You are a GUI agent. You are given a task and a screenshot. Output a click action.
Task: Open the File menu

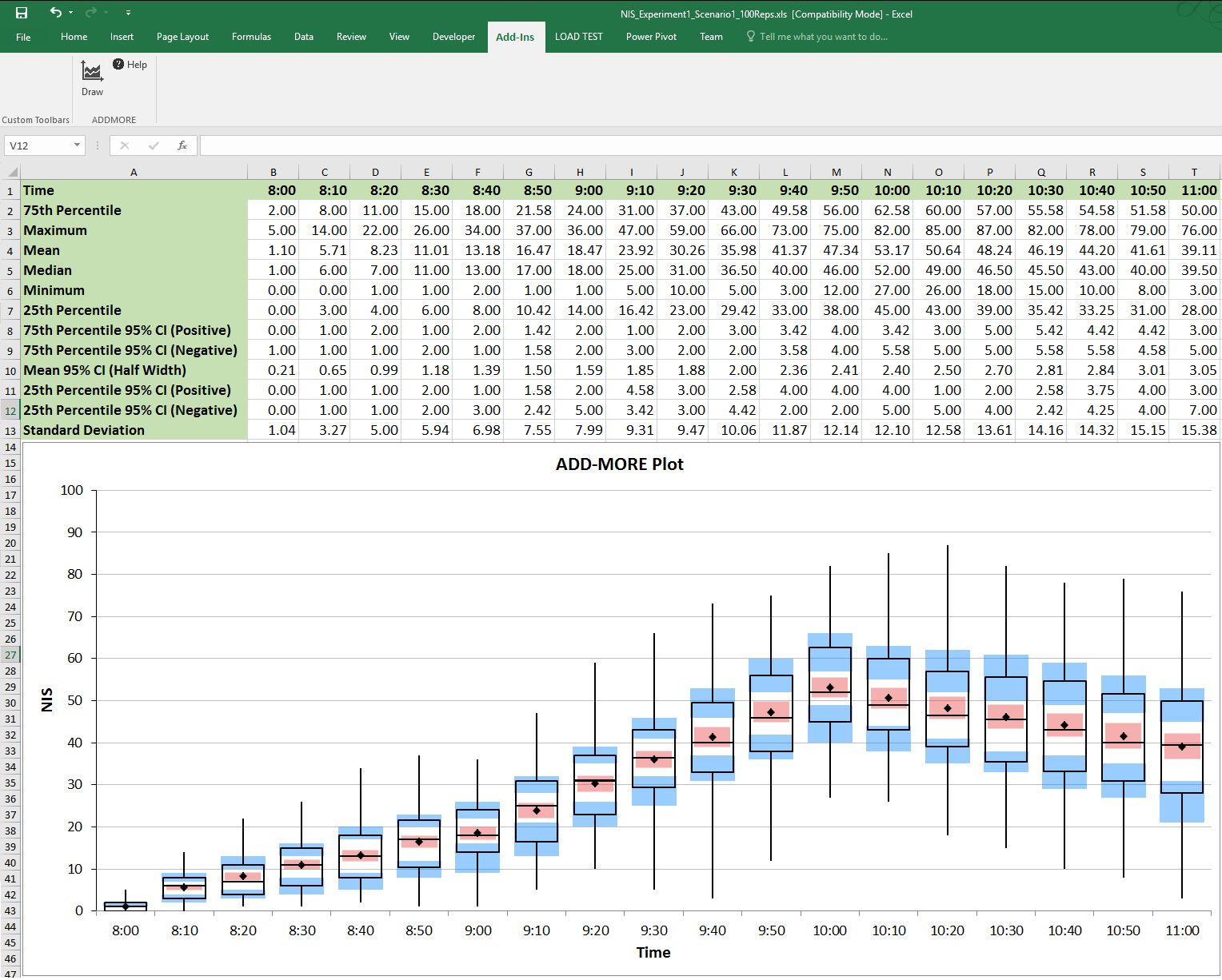23,37
